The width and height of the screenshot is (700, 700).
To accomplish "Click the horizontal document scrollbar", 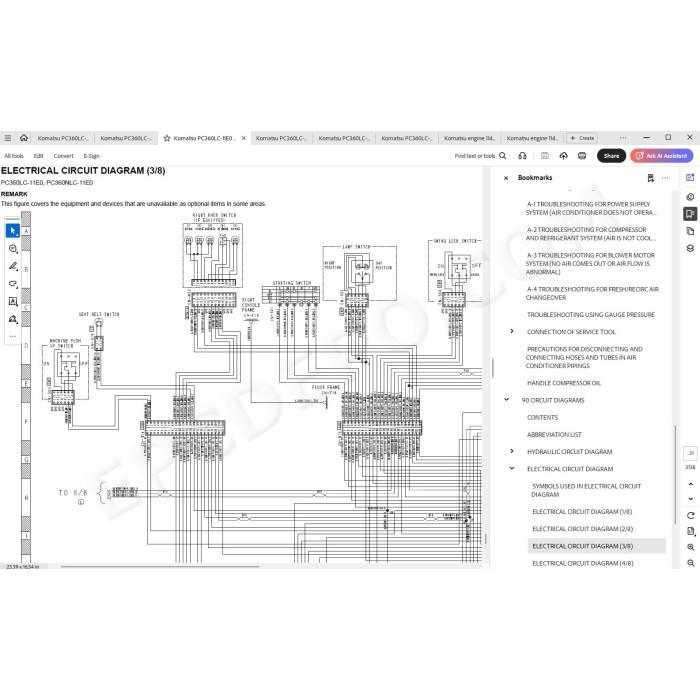I will [160, 567].
